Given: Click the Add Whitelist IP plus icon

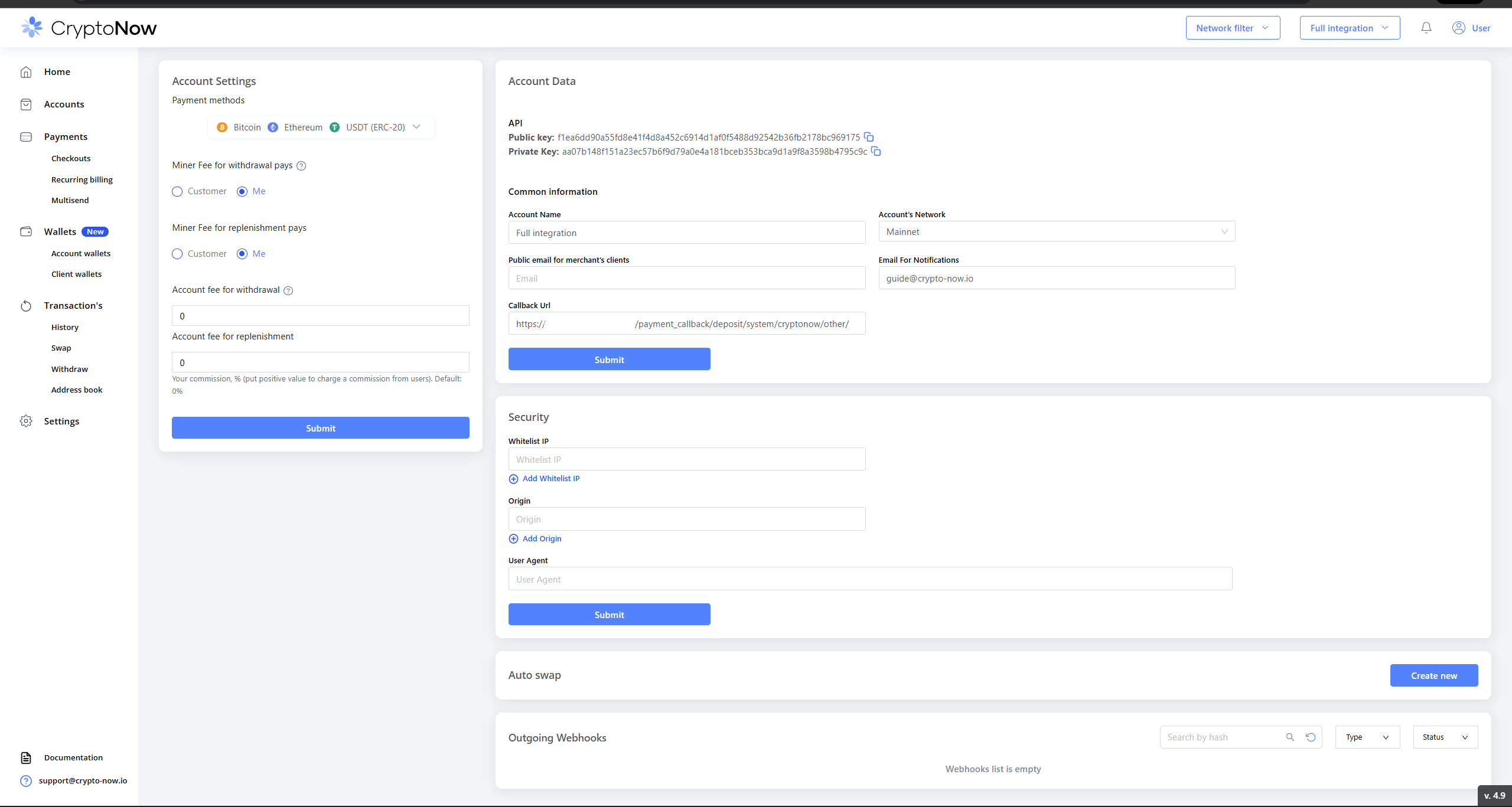Looking at the screenshot, I should click(x=513, y=479).
